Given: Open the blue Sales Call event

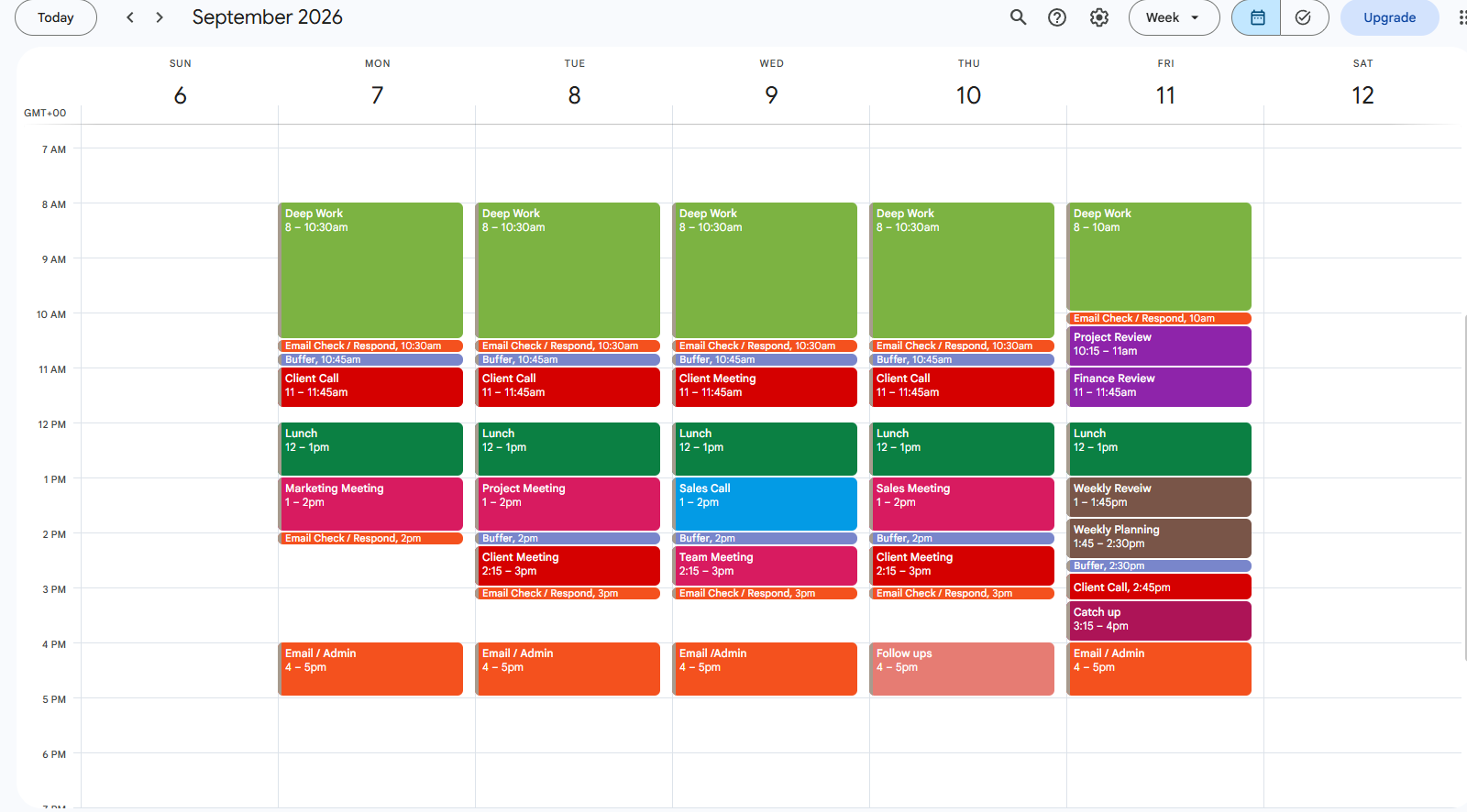Looking at the screenshot, I should click(x=765, y=503).
